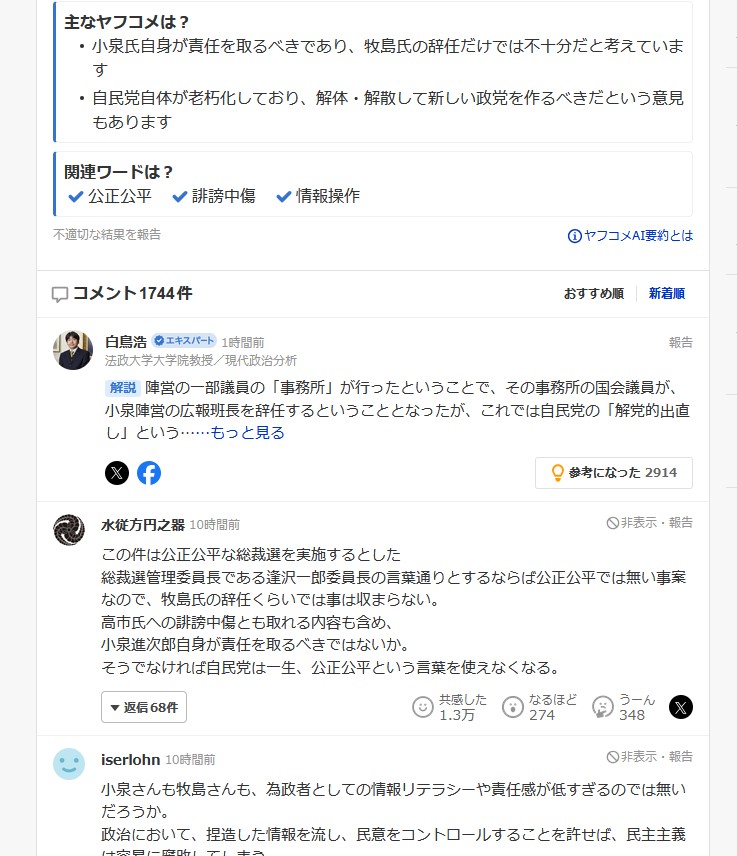Hide or report 水従方円之器's comment

pyautogui.click(x=650, y=522)
